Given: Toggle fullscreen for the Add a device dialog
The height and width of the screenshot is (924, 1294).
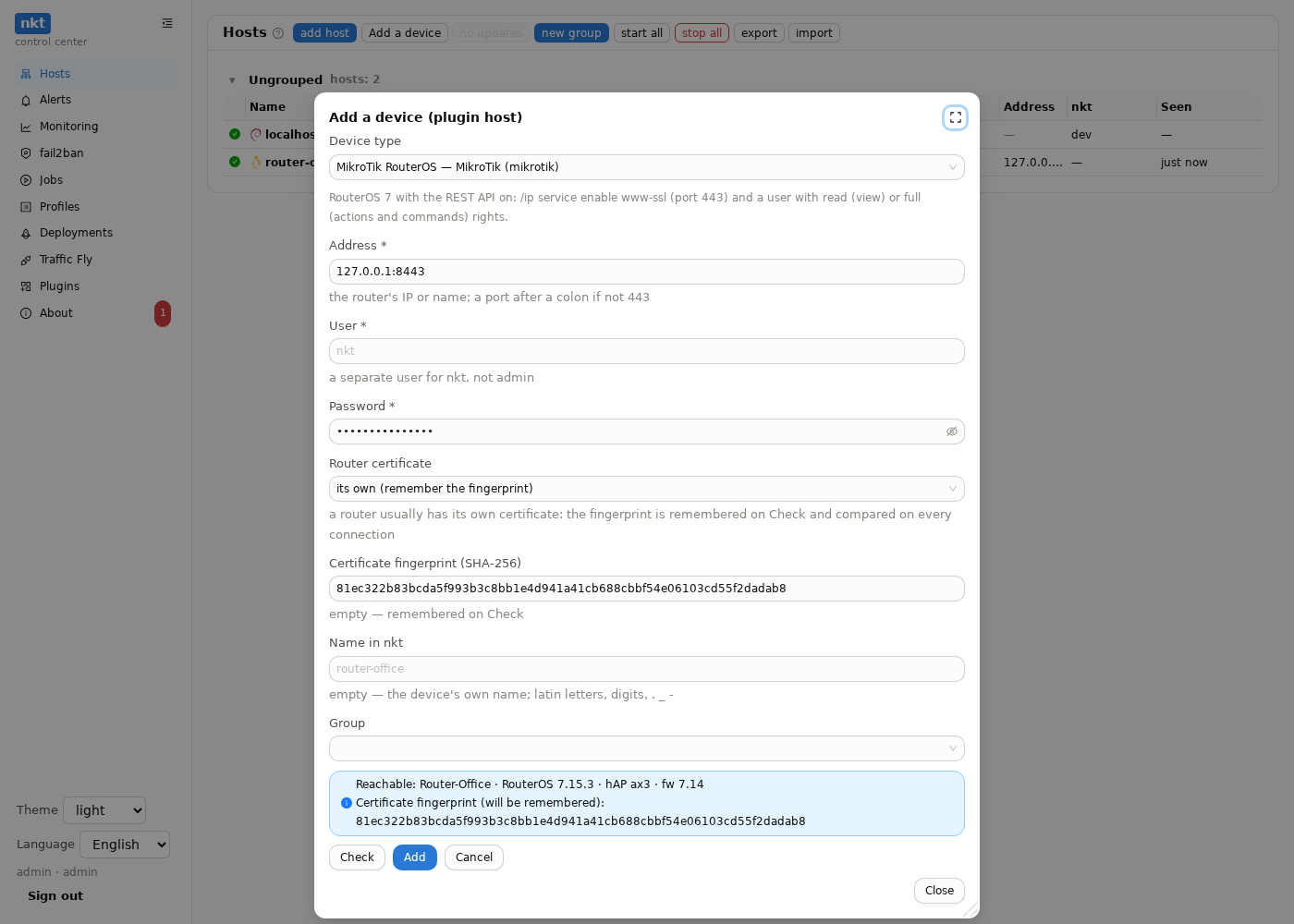Looking at the screenshot, I should 955,117.
